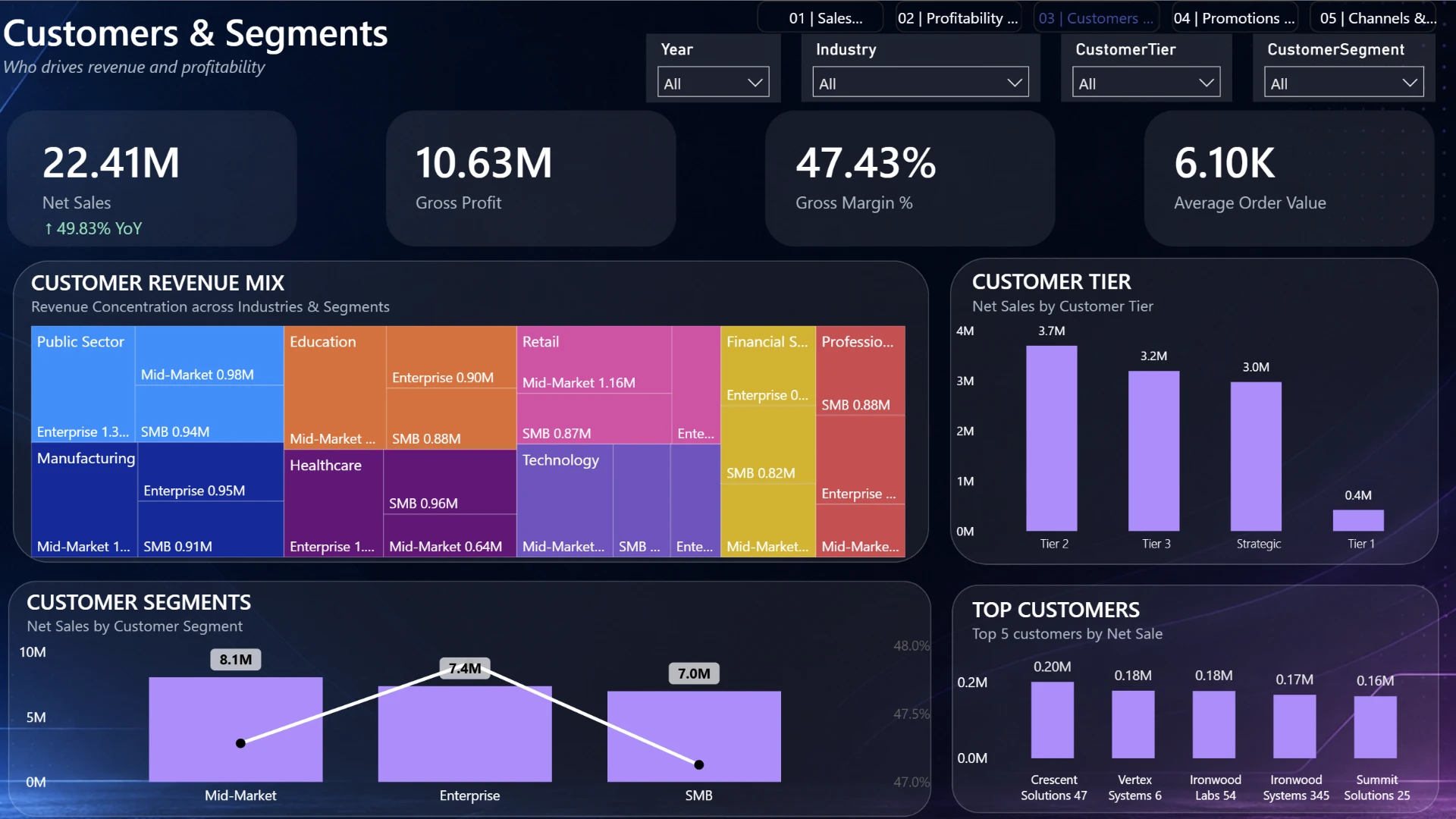Expand the CustomerTier dropdown
The width and height of the screenshot is (1456, 819).
tap(1146, 83)
